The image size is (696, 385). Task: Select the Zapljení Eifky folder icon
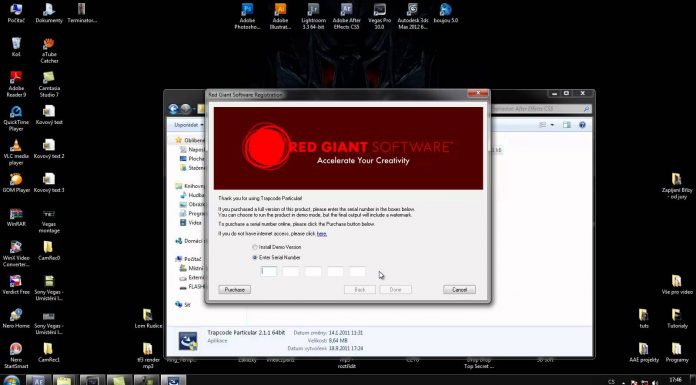coord(676,186)
